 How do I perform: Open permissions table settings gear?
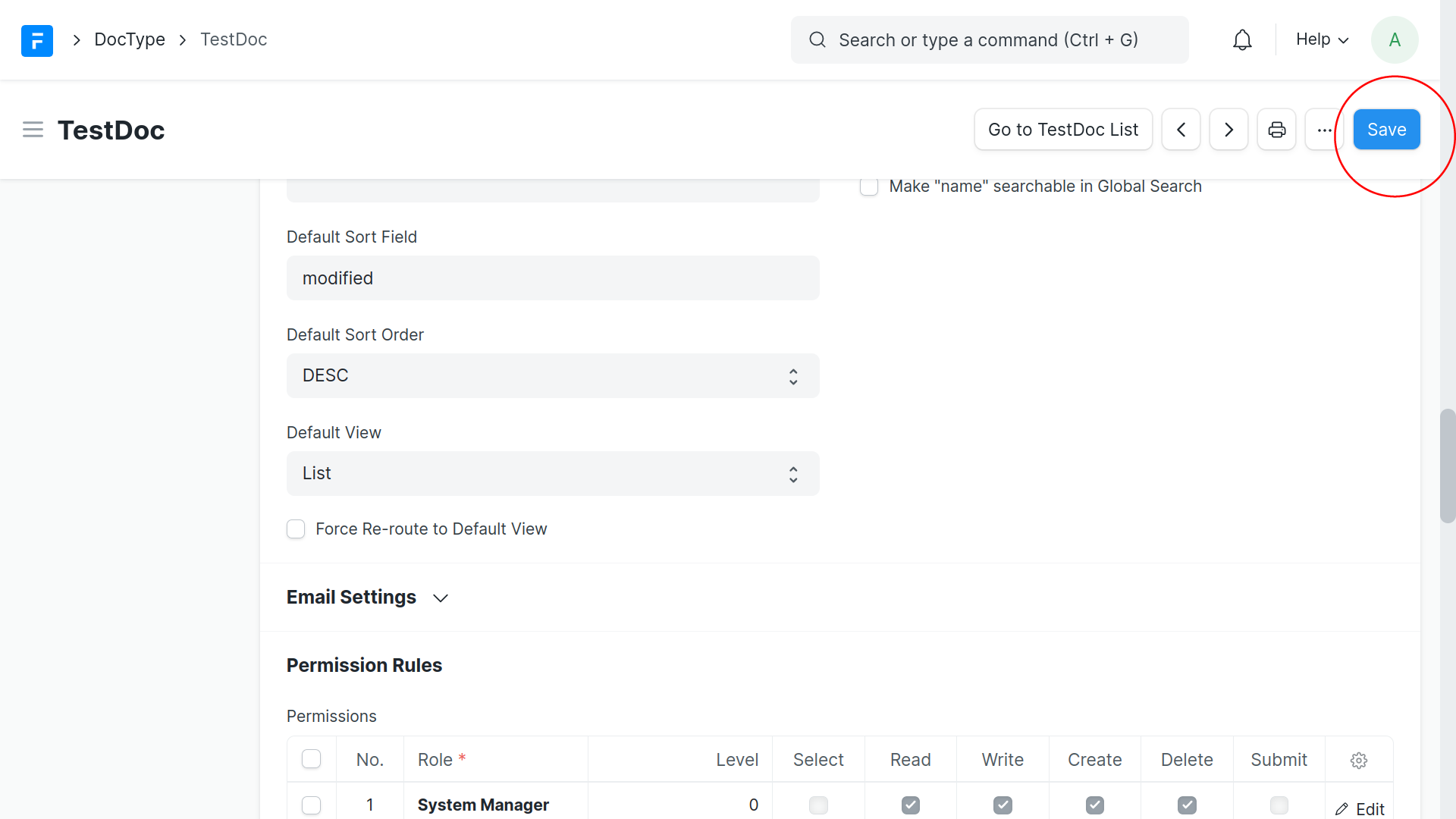coord(1358,760)
